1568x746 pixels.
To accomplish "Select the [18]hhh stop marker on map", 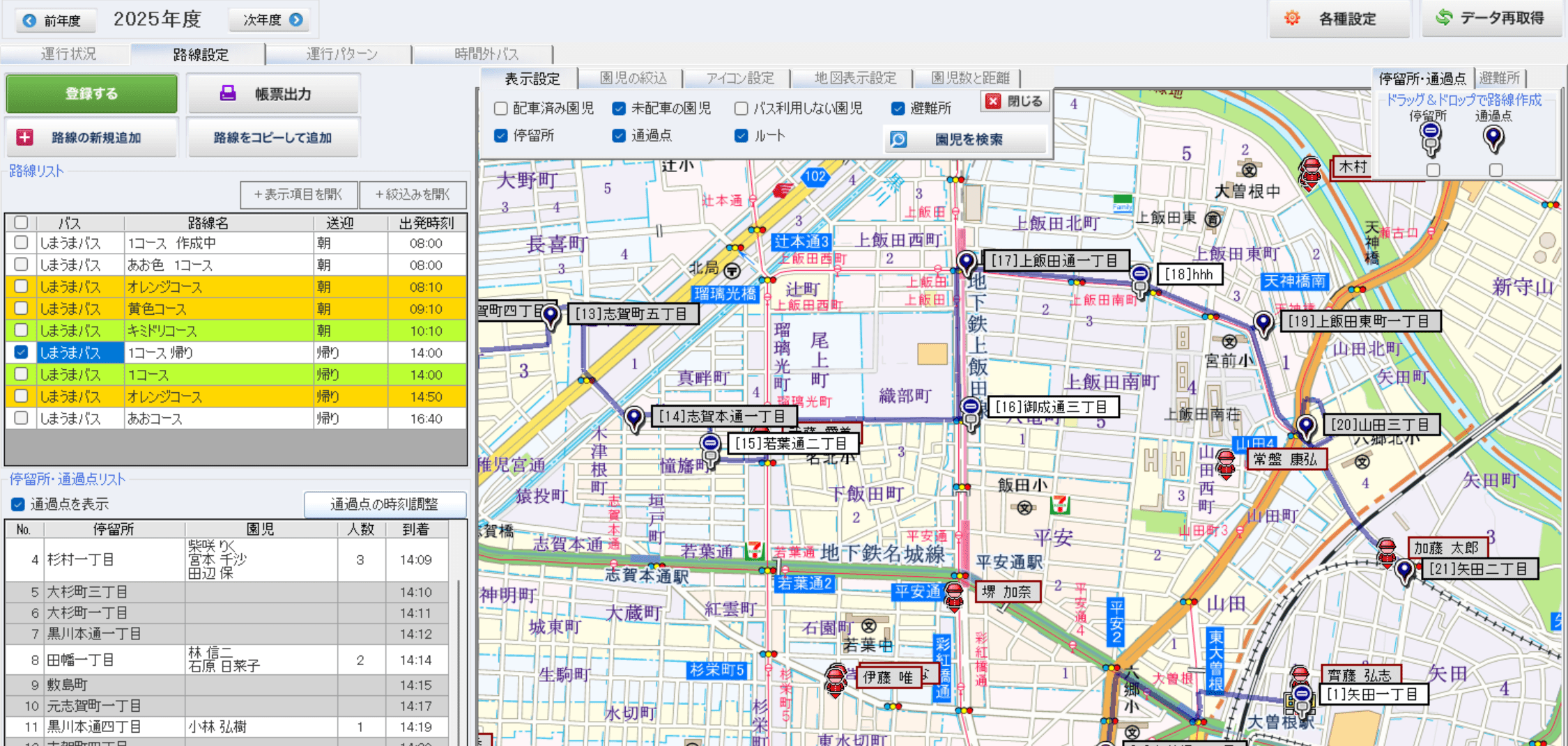I will click(1139, 277).
